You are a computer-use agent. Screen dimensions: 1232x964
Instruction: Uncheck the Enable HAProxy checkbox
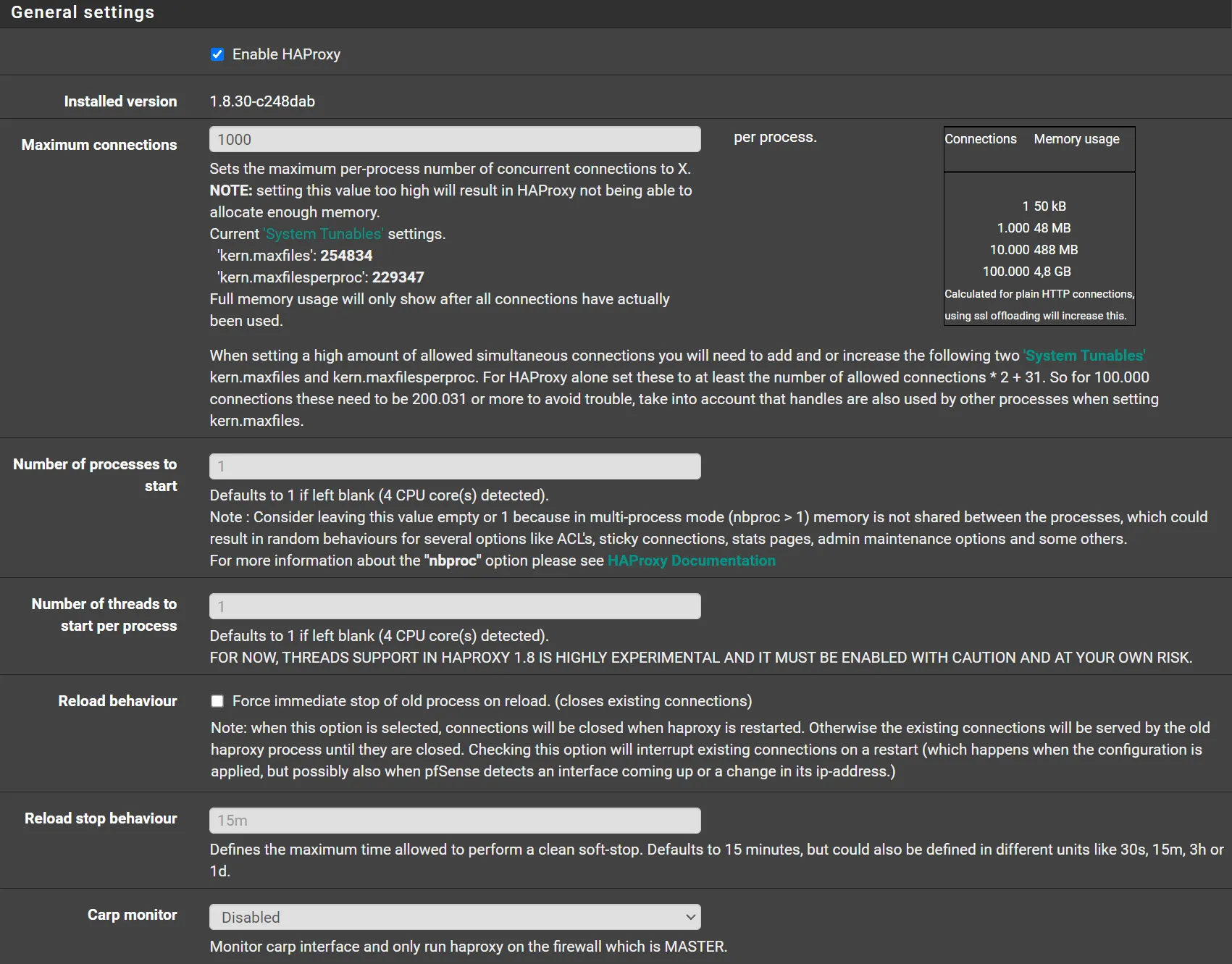click(x=217, y=54)
